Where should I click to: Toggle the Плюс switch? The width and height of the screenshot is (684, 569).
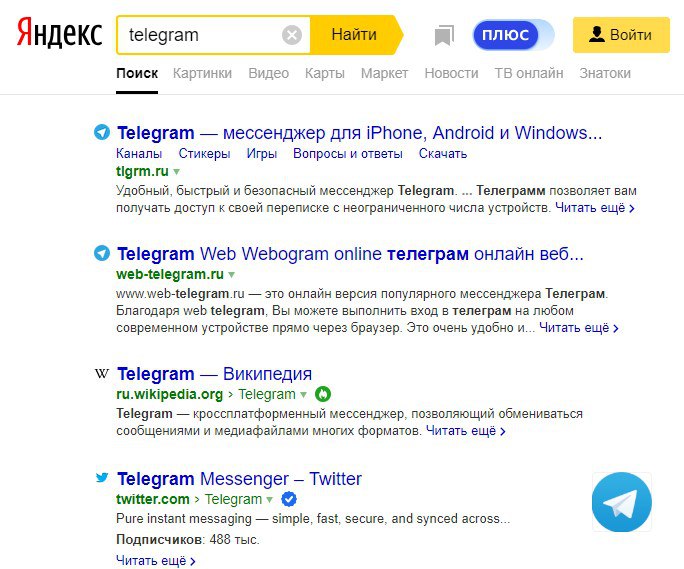(x=513, y=35)
